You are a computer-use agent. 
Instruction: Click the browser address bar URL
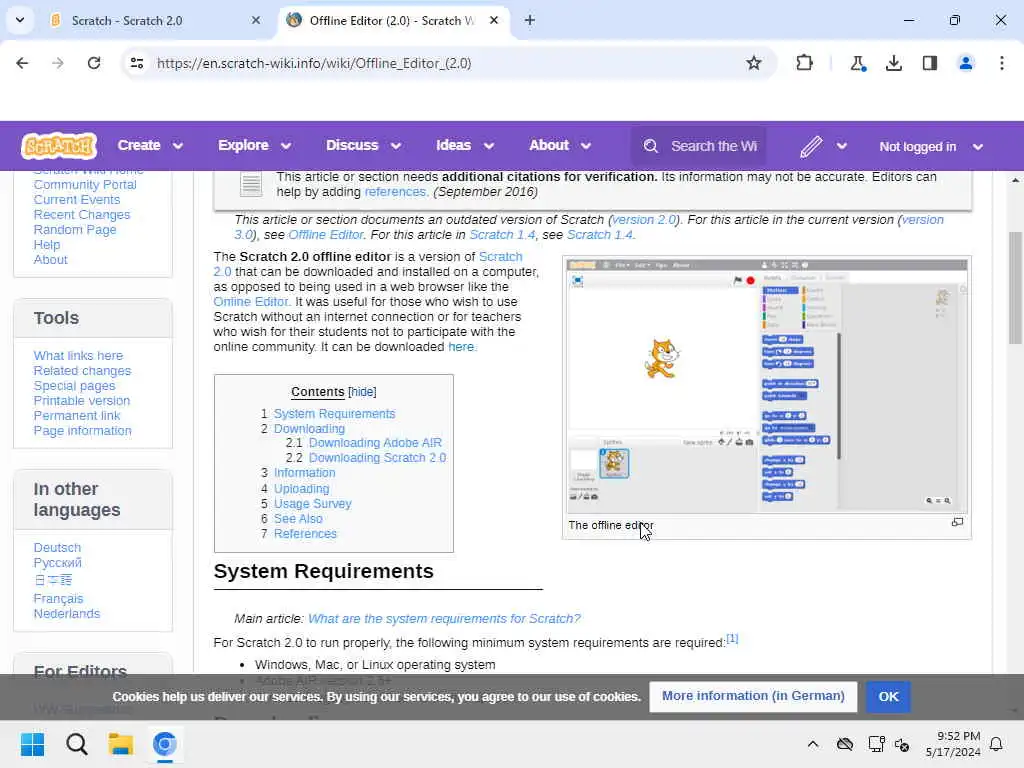(313, 63)
